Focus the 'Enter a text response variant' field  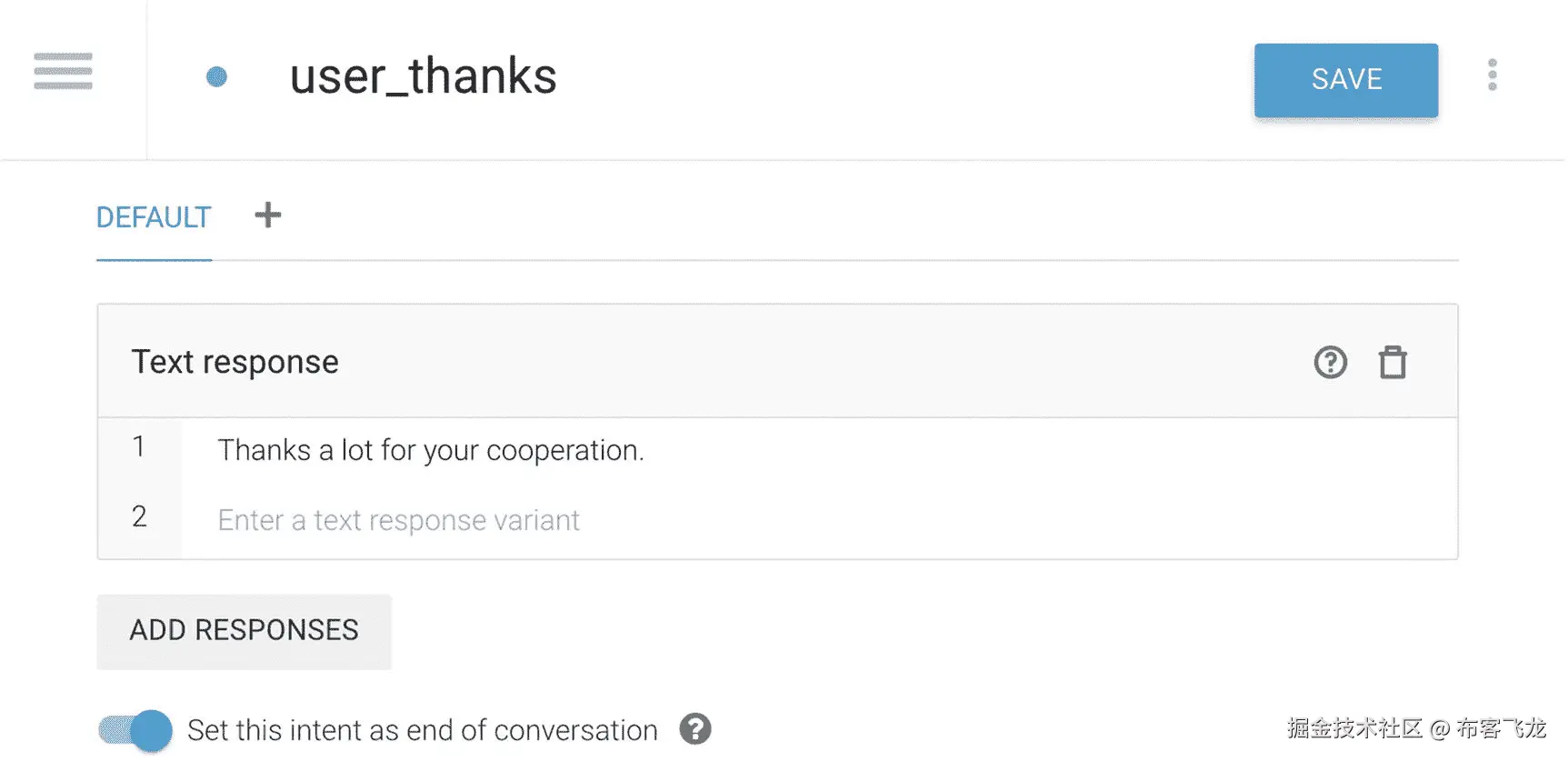point(398,520)
